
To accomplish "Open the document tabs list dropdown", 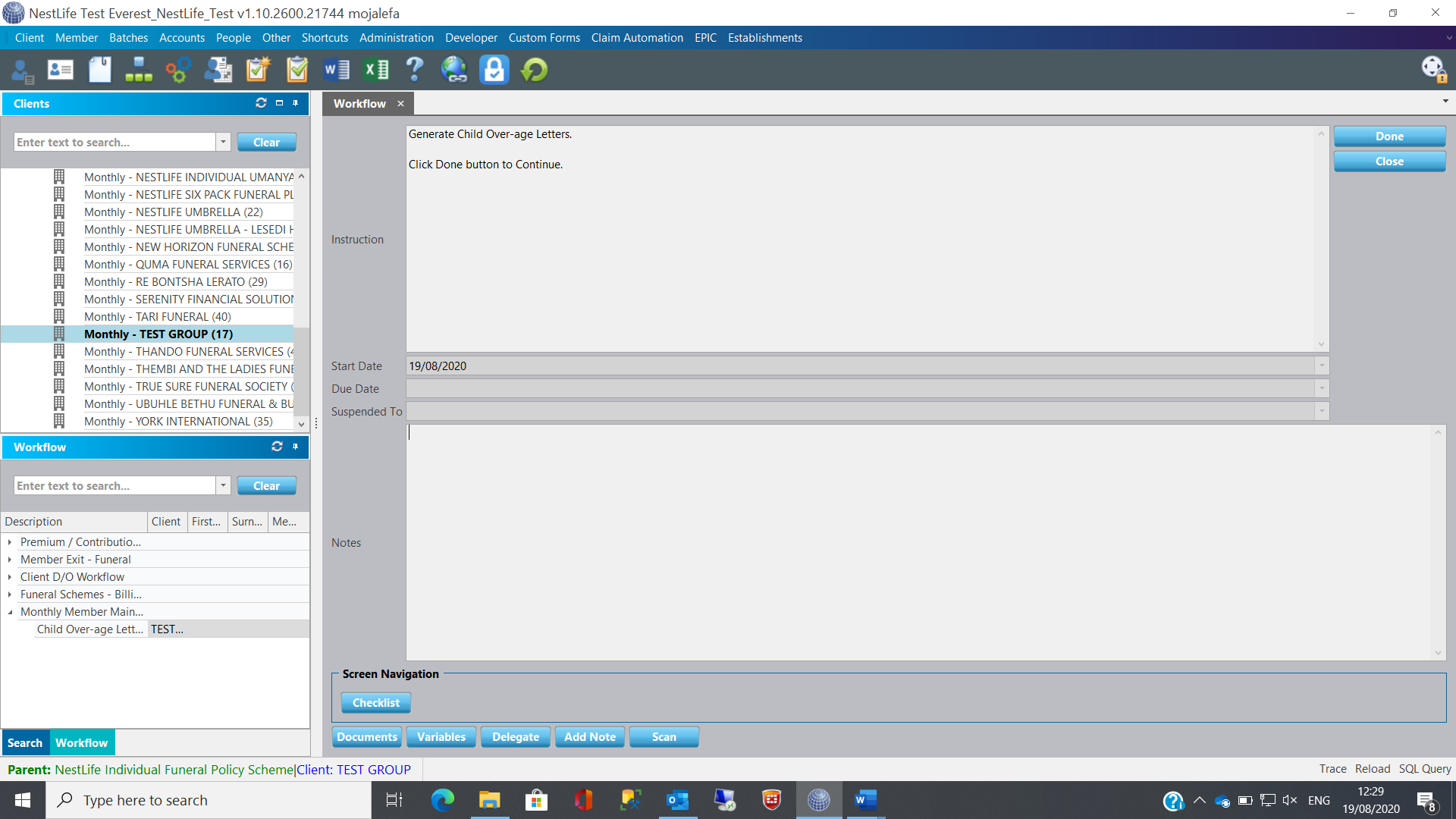I will point(1445,101).
